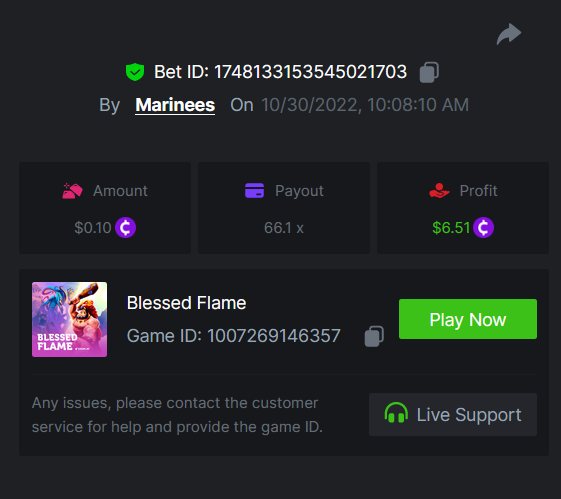Click the purple coin icon beside $6.51

[x=483, y=228]
